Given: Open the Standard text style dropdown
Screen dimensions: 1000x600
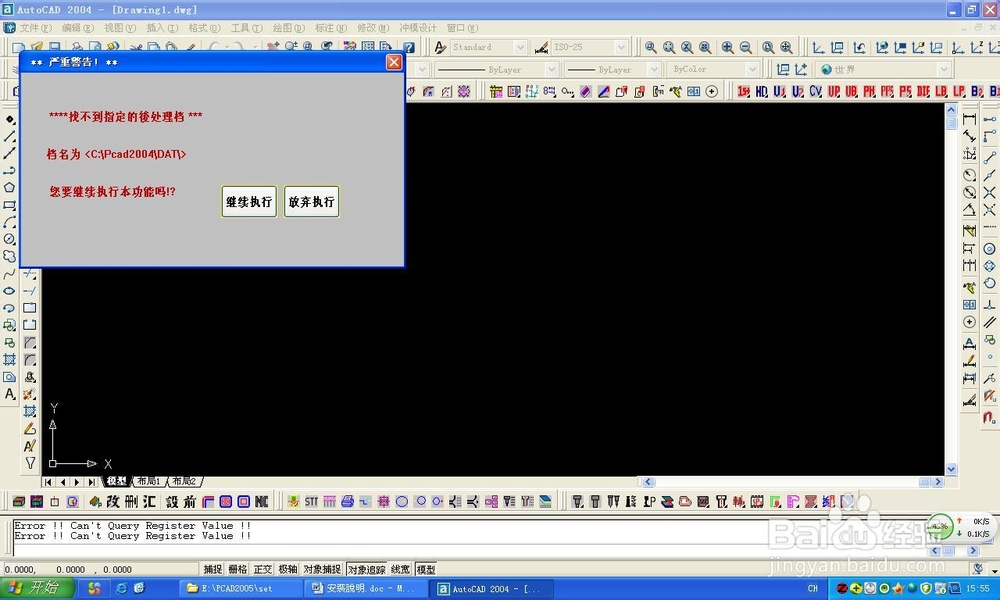Looking at the screenshot, I should (520, 47).
